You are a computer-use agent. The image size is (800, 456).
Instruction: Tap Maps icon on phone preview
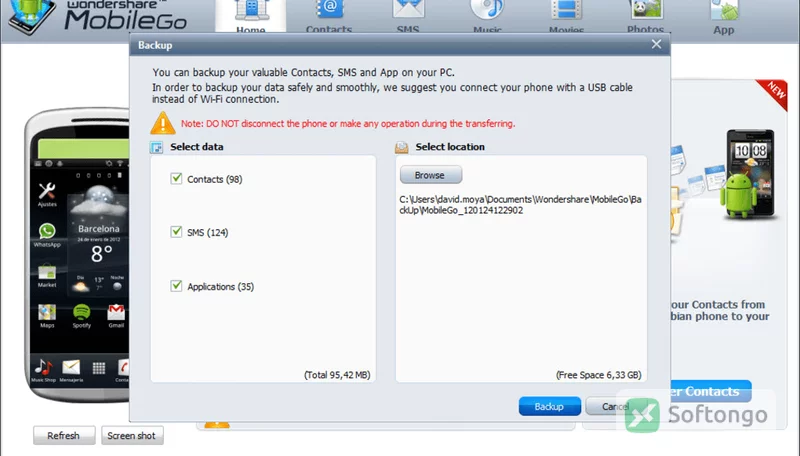[47, 316]
